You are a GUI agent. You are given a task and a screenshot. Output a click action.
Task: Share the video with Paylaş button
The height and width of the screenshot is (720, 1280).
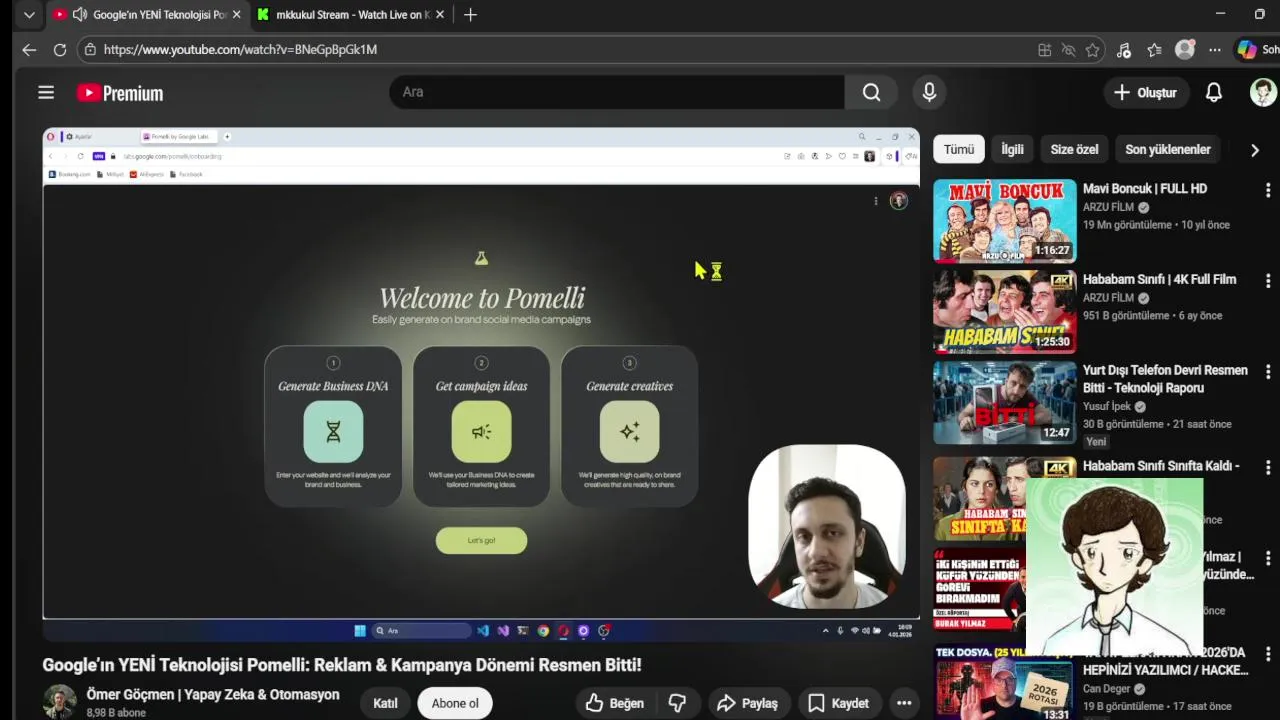[748, 703]
